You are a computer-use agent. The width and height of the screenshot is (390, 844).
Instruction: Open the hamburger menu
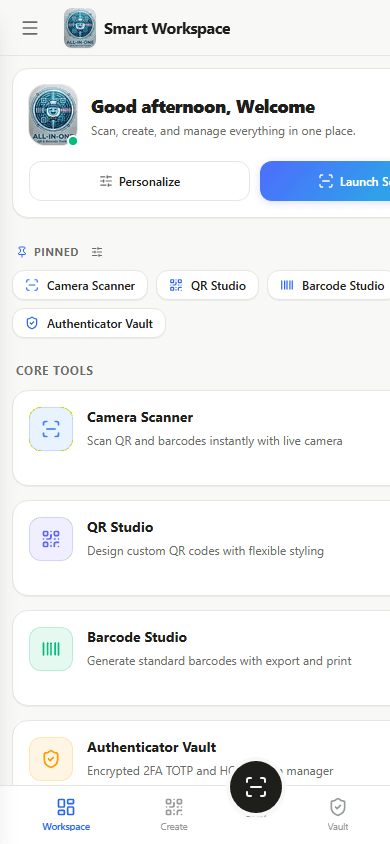(x=30, y=28)
